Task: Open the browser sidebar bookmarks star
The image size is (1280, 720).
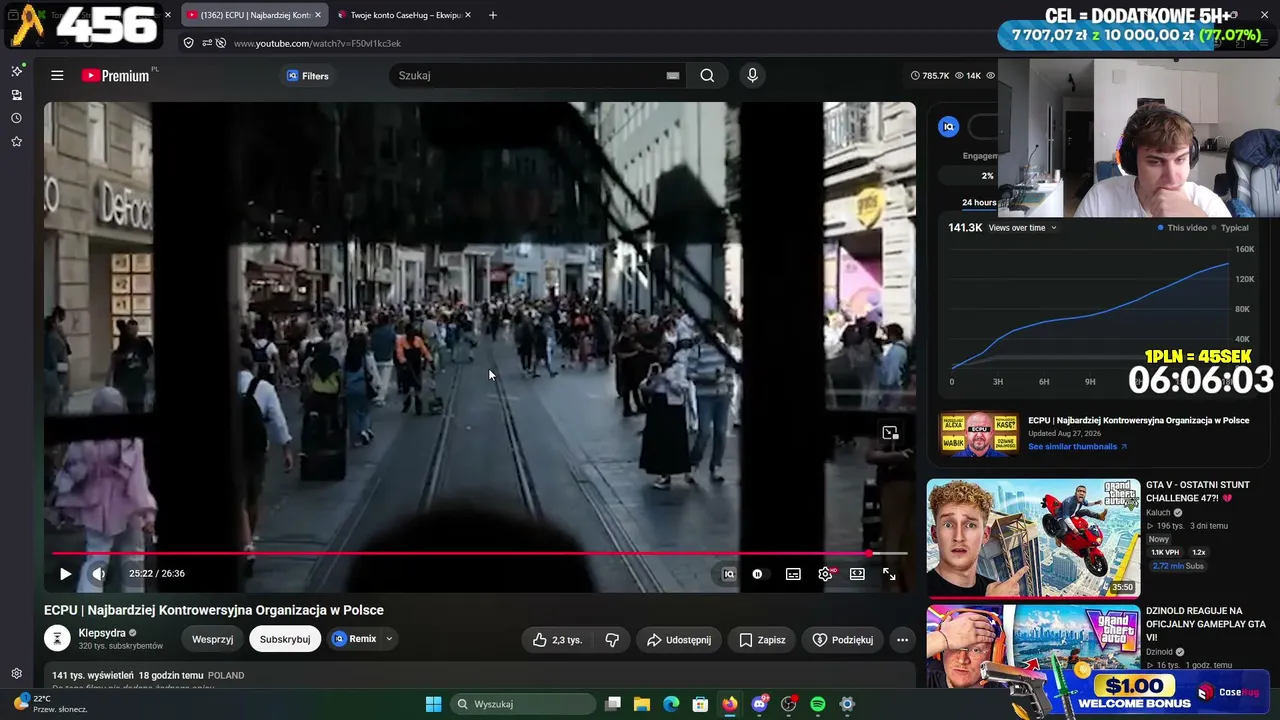Action: tap(16, 142)
